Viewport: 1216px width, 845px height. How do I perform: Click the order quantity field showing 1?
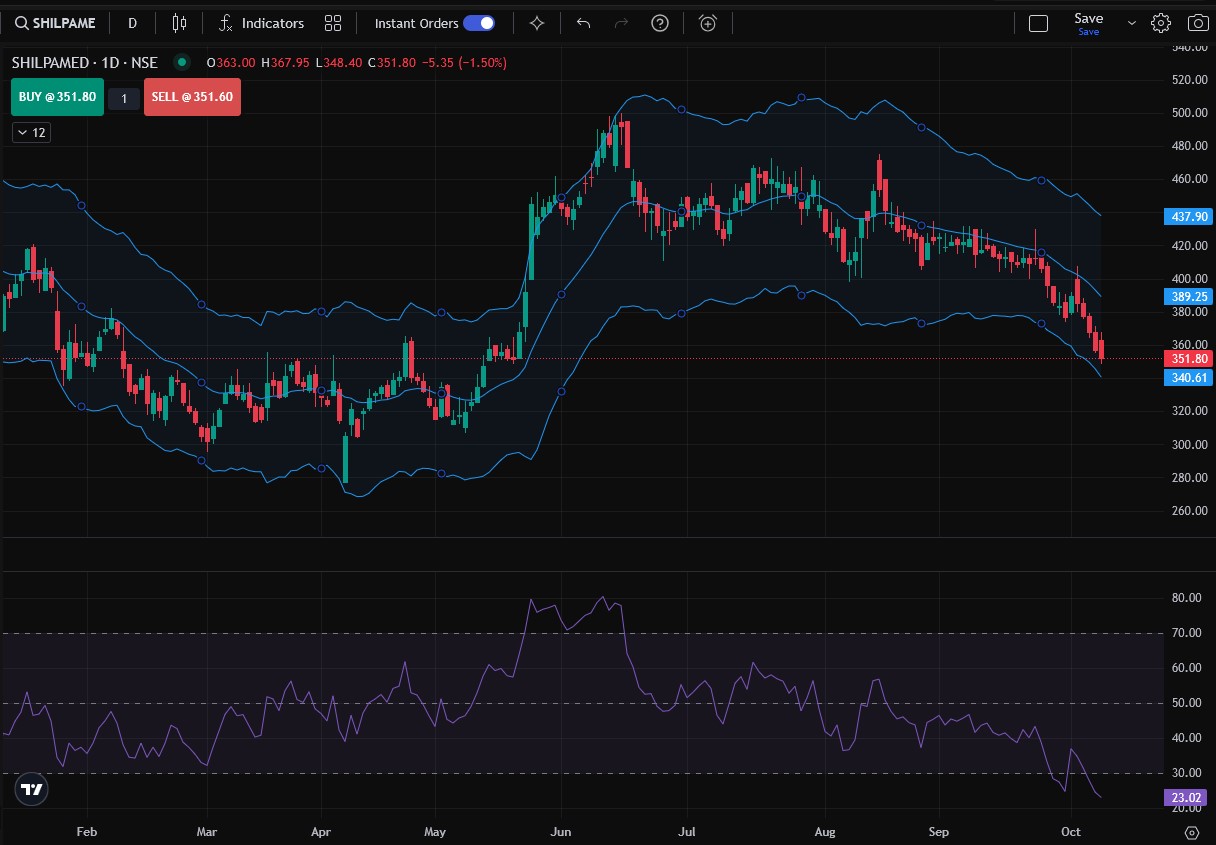[124, 98]
